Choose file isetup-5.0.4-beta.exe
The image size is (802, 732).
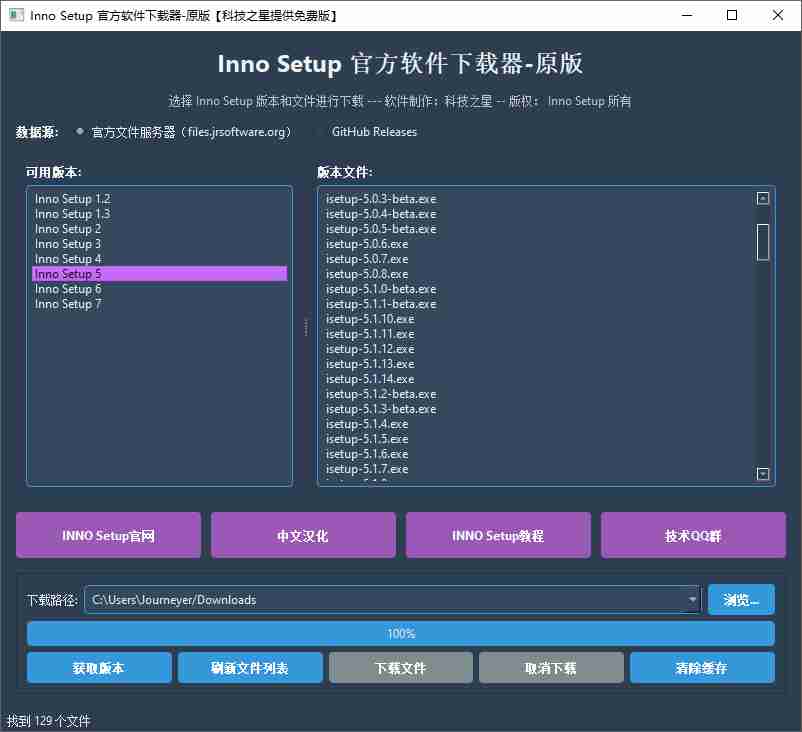(x=537, y=214)
